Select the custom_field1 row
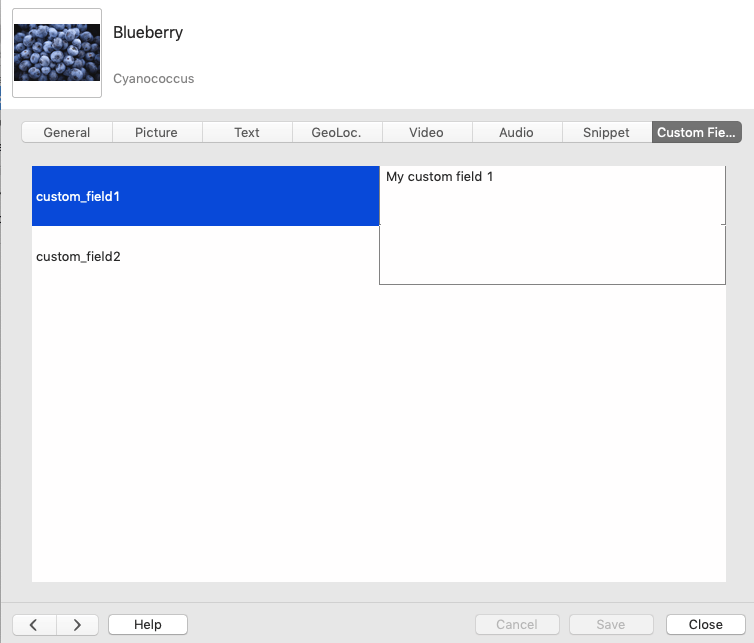The height and width of the screenshot is (643, 754). click(205, 196)
